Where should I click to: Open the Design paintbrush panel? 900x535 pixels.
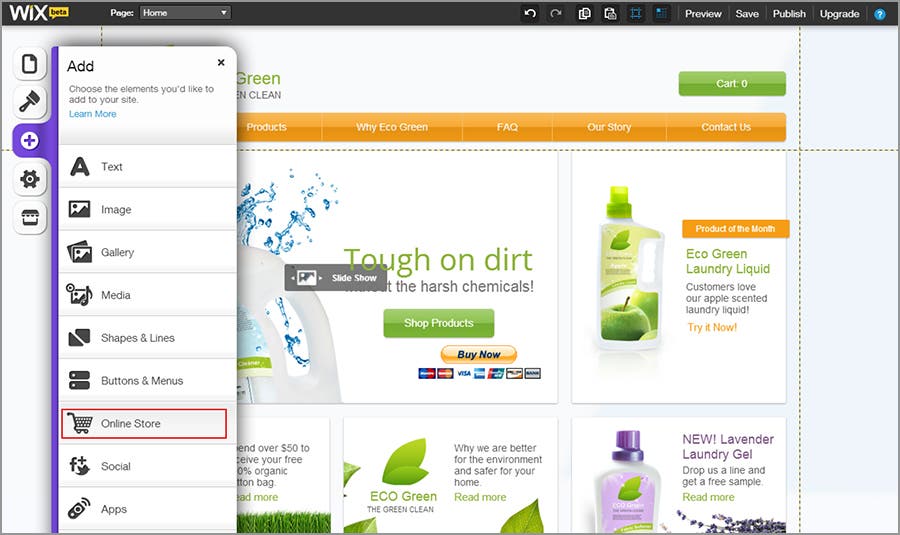30,102
